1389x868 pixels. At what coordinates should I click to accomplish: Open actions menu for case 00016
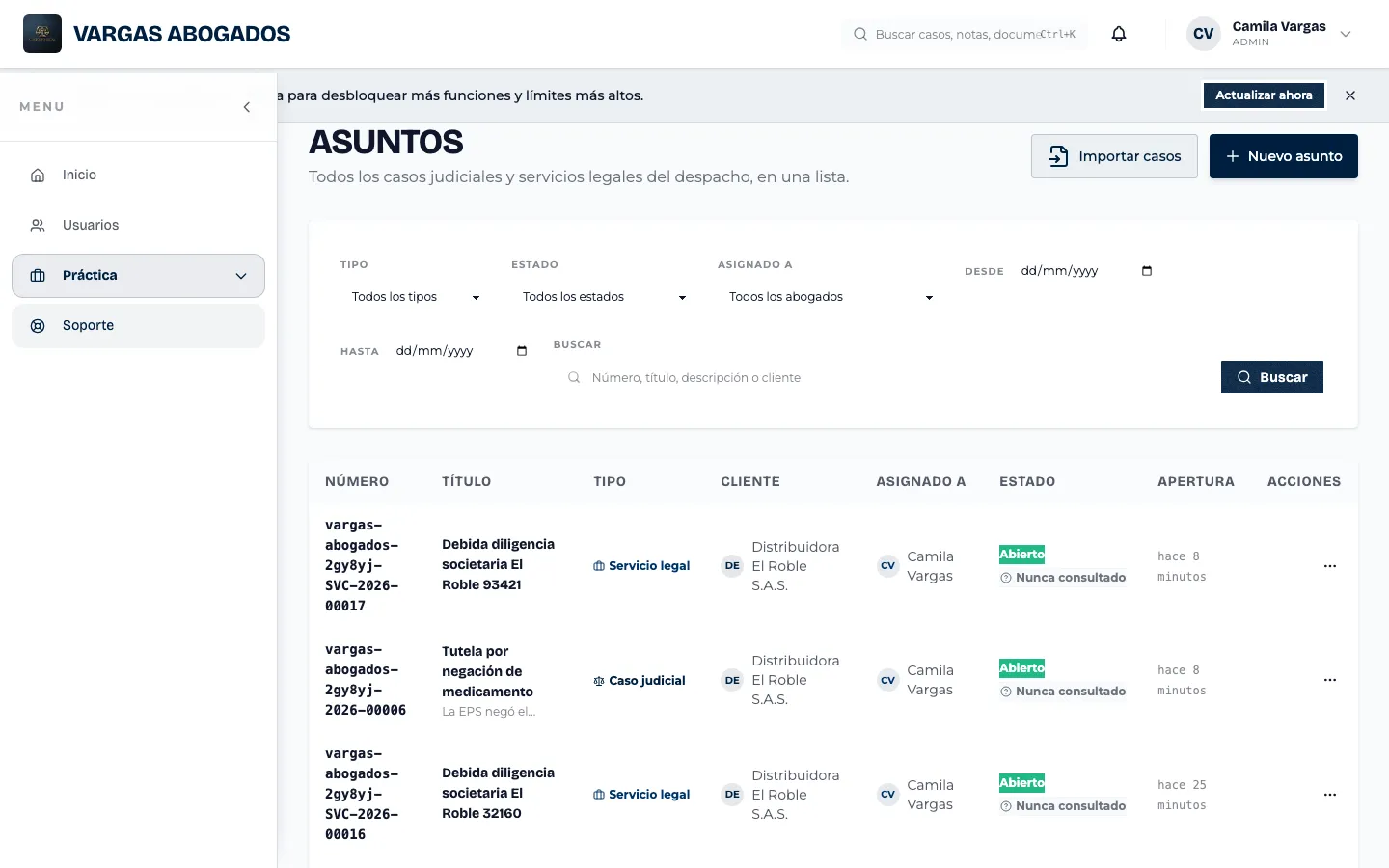click(1330, 795)
